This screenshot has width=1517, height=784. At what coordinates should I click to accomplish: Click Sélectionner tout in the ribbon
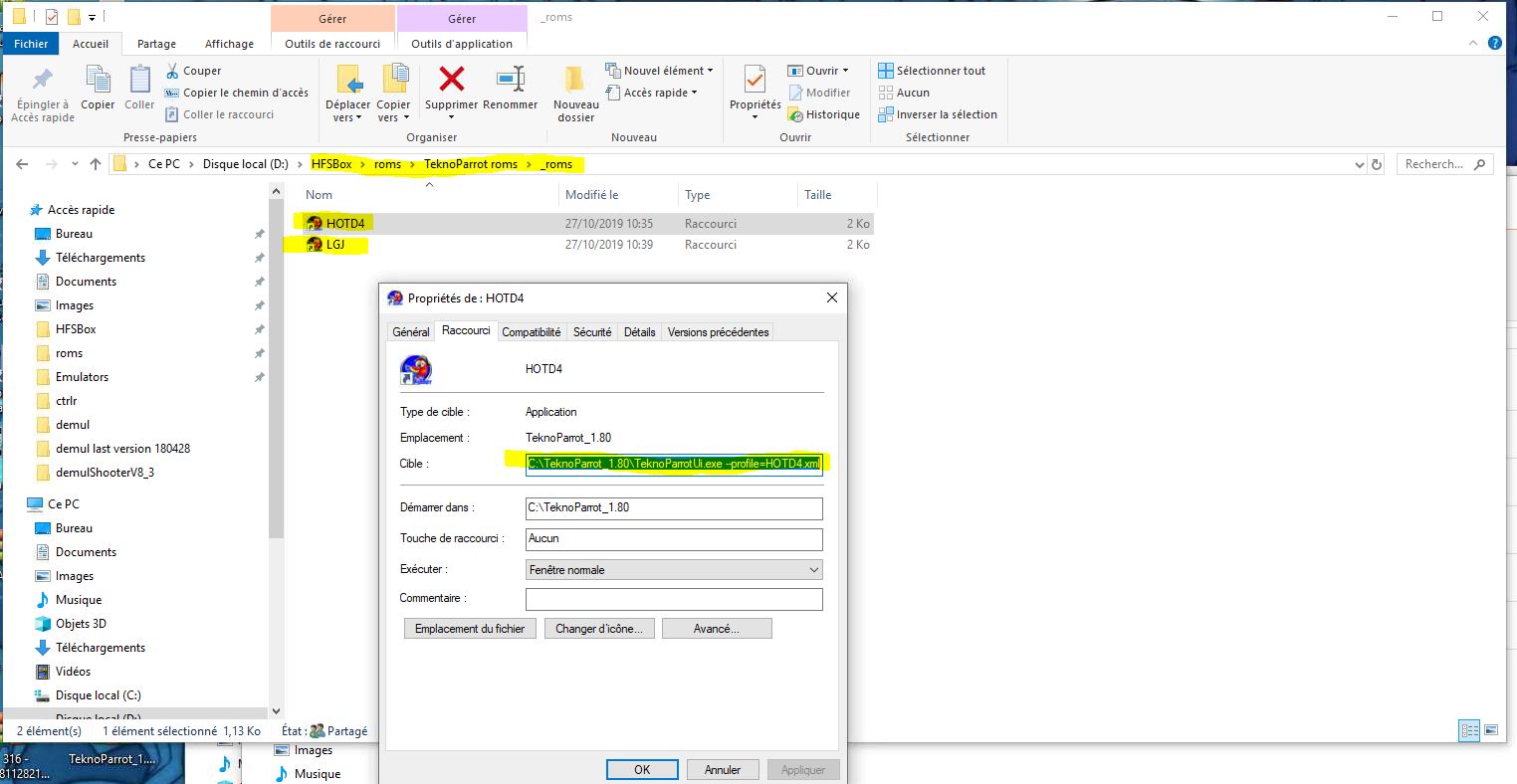pos(931,71)
